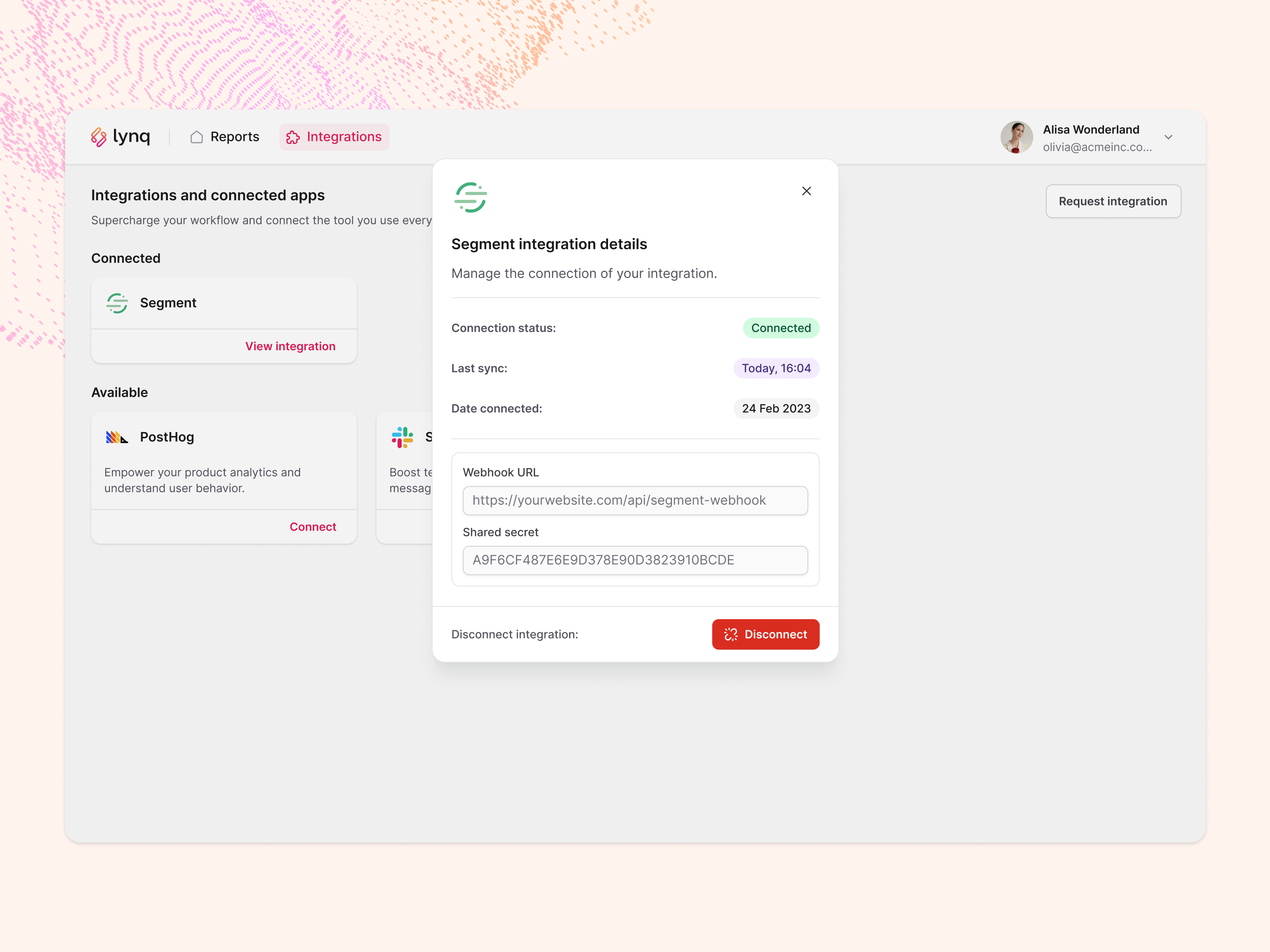Click the broken-link icon inside the Disconnect button
The height and width of the screenshot is (952, 1270).
tap(731, 634)
